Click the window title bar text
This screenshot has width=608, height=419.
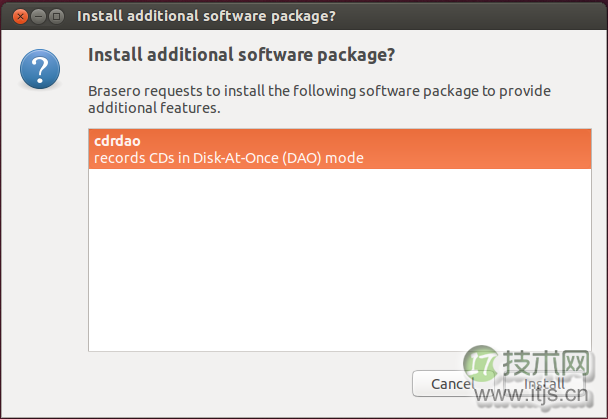click(206, 16)
